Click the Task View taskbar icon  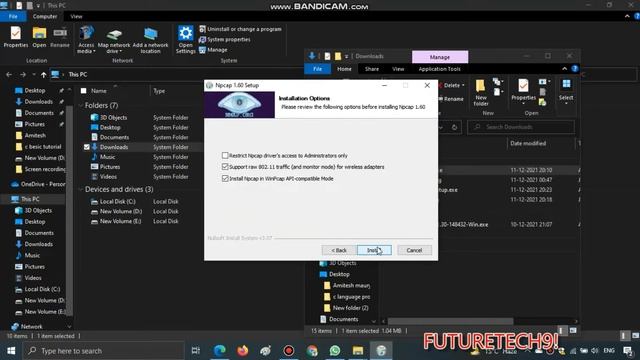(x=196, y=350)
